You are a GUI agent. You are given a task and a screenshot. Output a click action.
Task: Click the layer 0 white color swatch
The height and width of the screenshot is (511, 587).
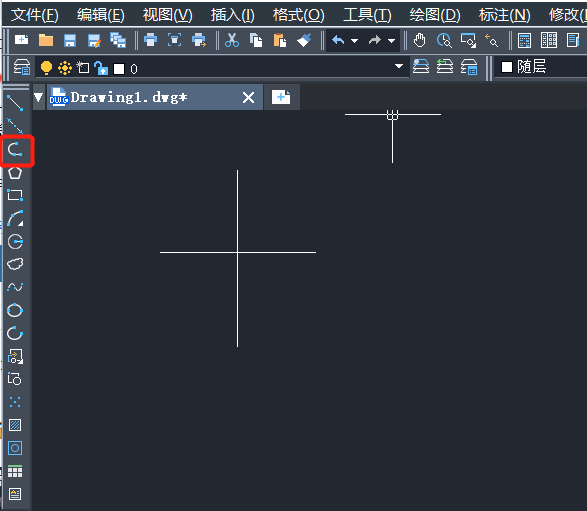(119, 69)
